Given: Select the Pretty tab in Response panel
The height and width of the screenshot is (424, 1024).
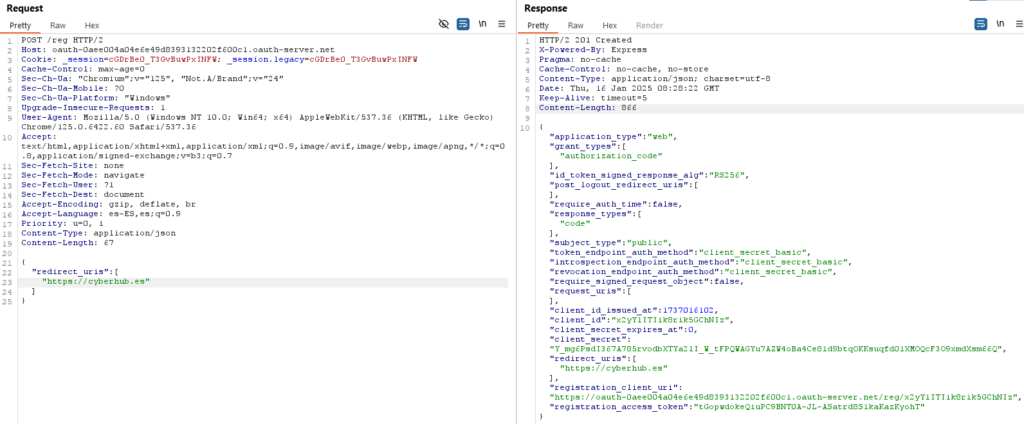Looking at the screenshot, I should (538, 25).
